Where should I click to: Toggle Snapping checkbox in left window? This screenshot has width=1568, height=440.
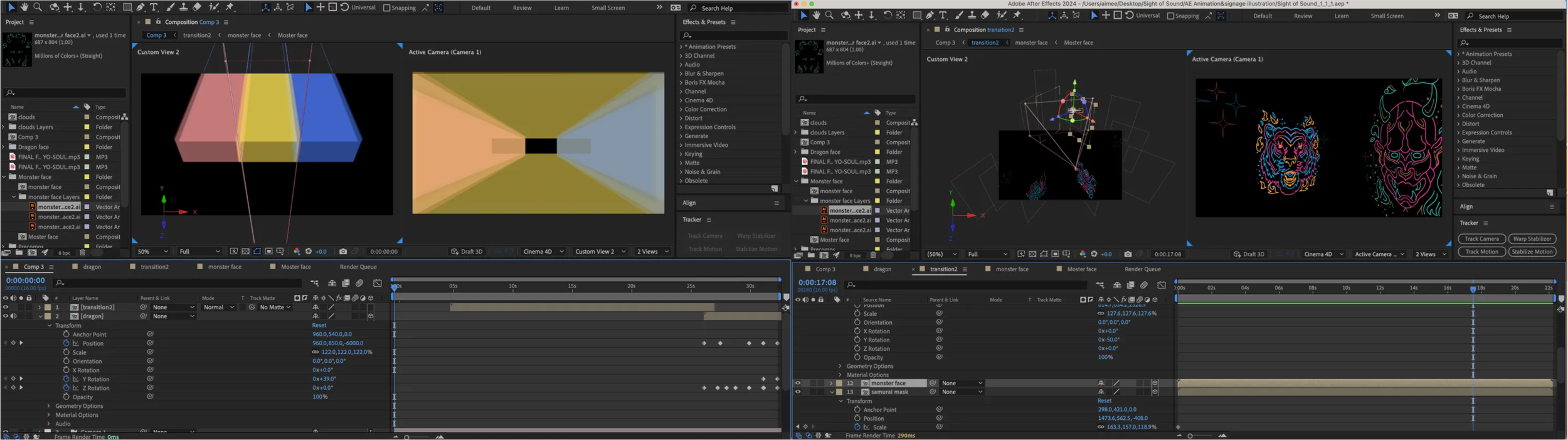coord(386,8)
